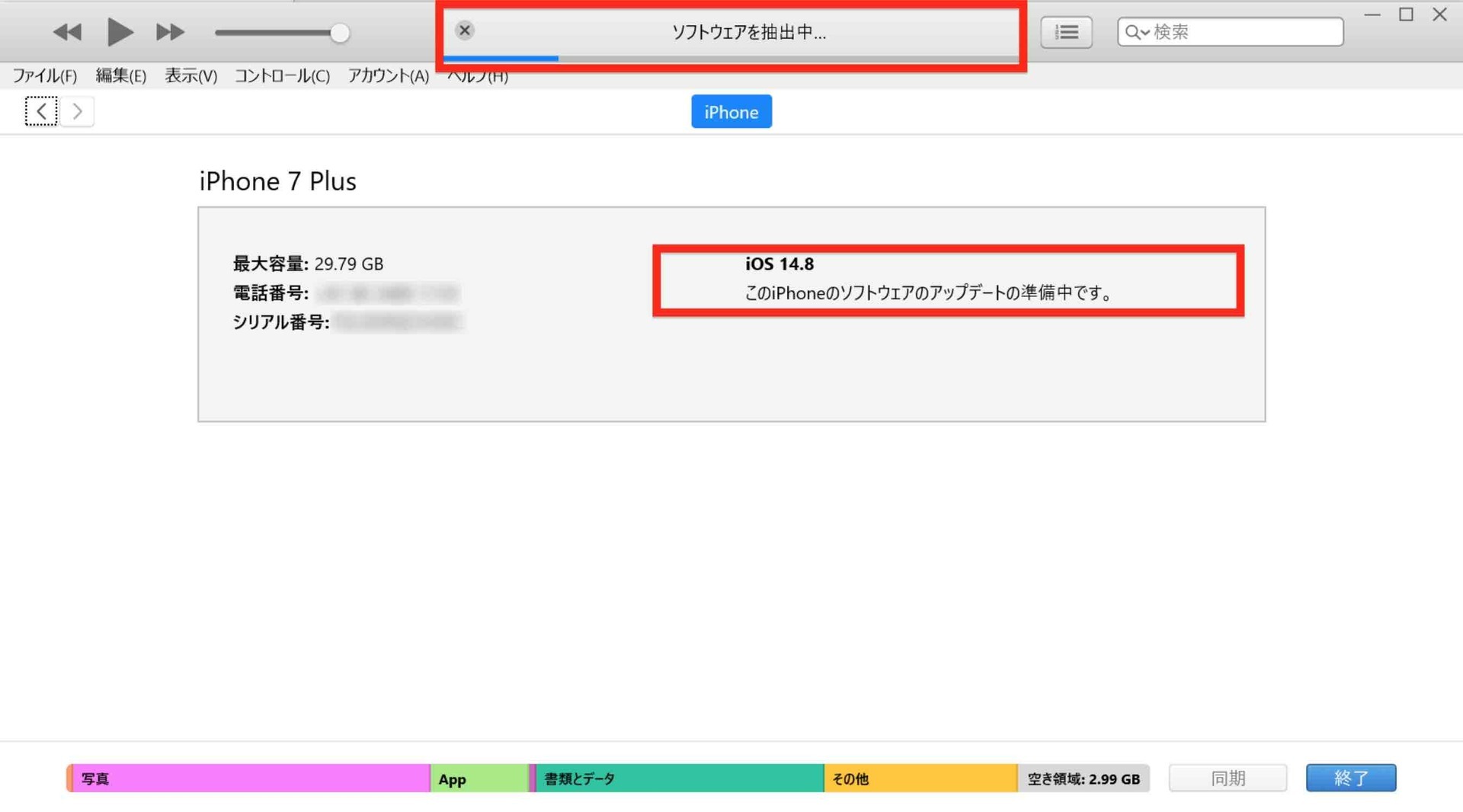Click the search magnifier dropdown icon

click(1137, 32)
